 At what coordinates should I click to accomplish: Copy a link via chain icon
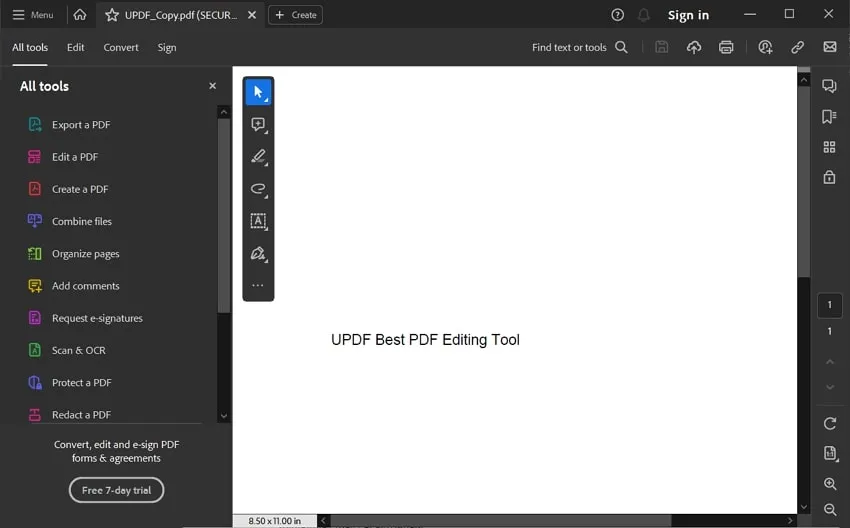(x=797, y=47)
